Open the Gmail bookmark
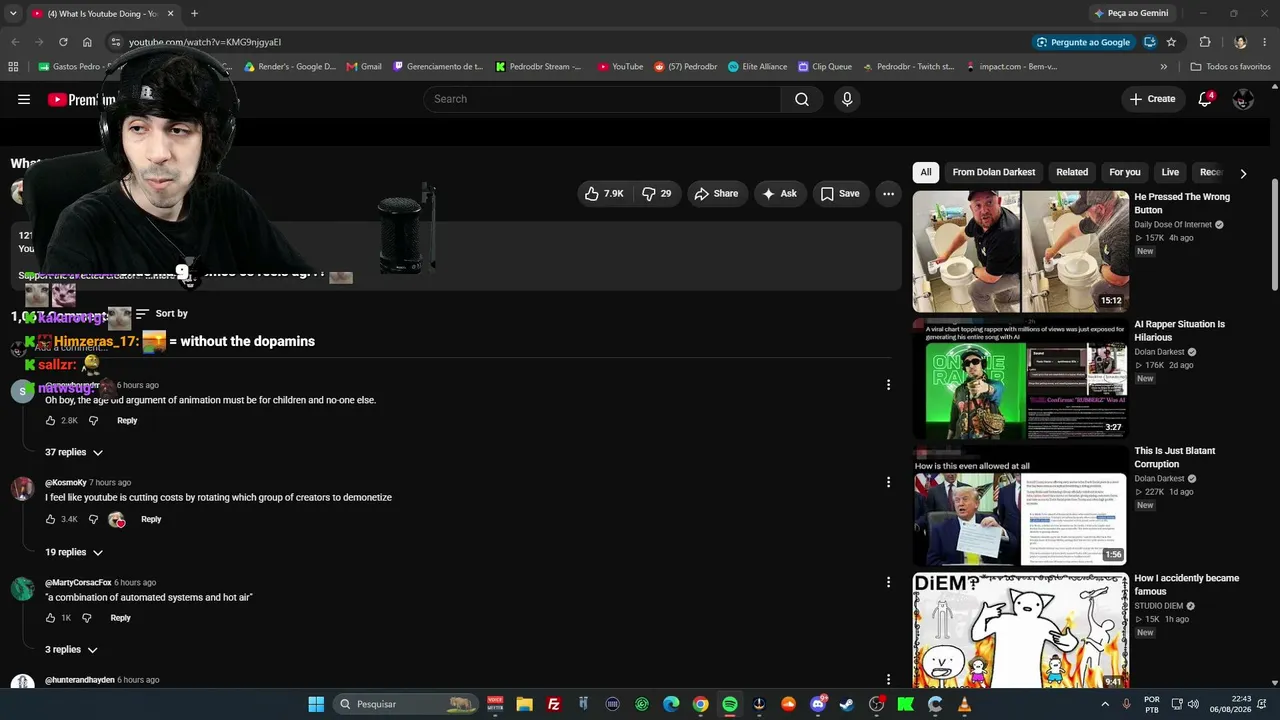 tap(364, 67)
